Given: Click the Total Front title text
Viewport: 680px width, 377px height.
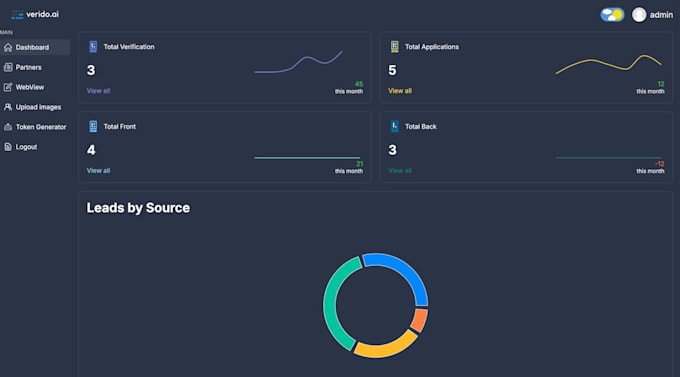Looking at the screenshot, I should 120,127.
